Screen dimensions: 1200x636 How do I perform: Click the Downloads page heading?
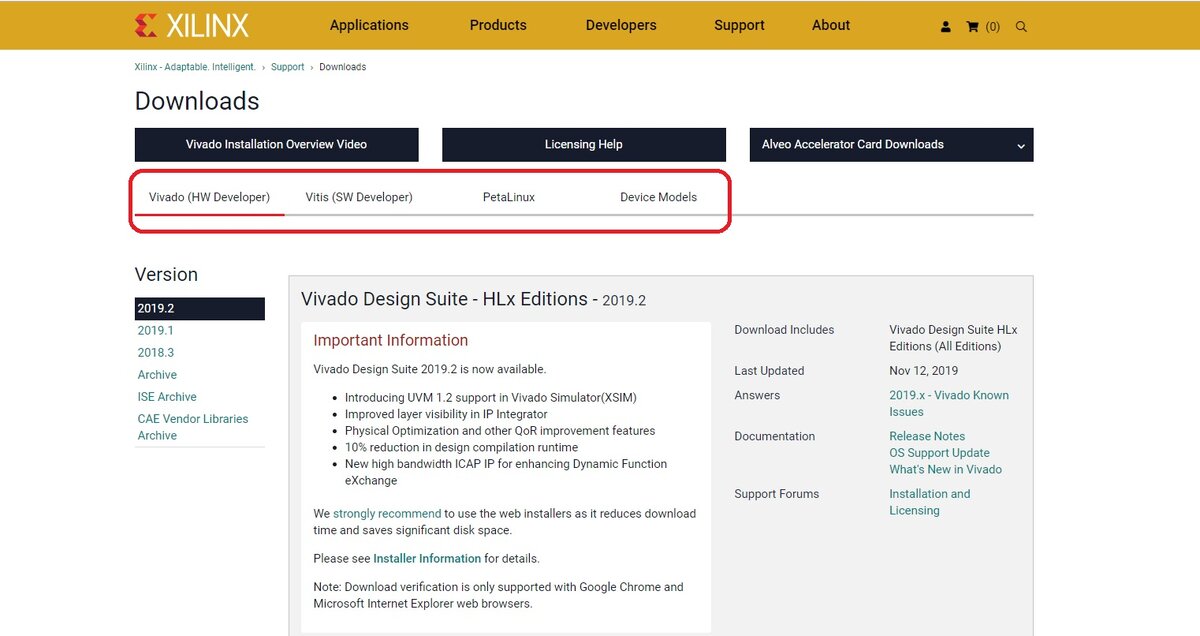(197, 101)
